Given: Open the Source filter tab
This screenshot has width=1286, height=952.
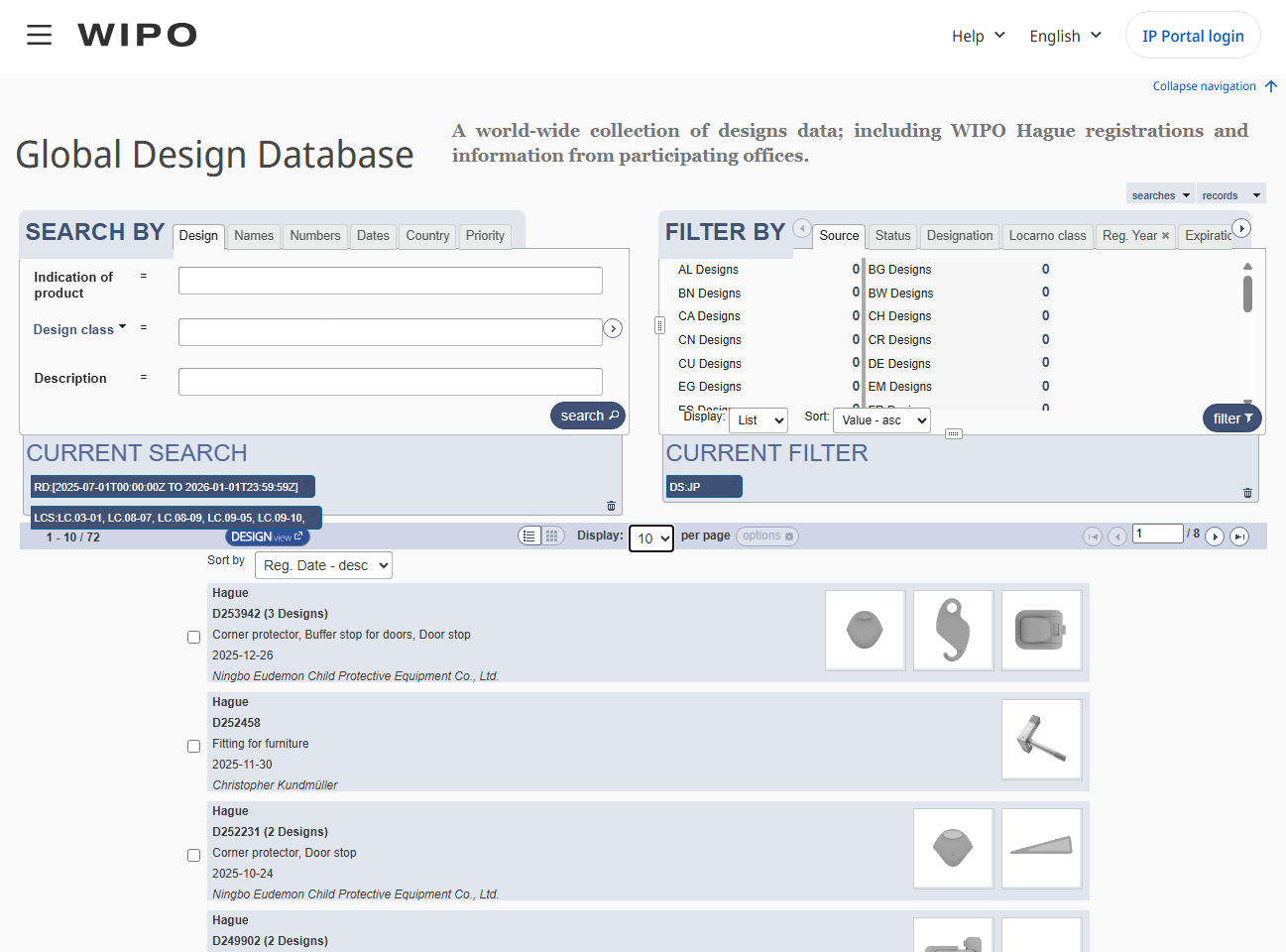Looking at the screenshot, I should [839, 236].
